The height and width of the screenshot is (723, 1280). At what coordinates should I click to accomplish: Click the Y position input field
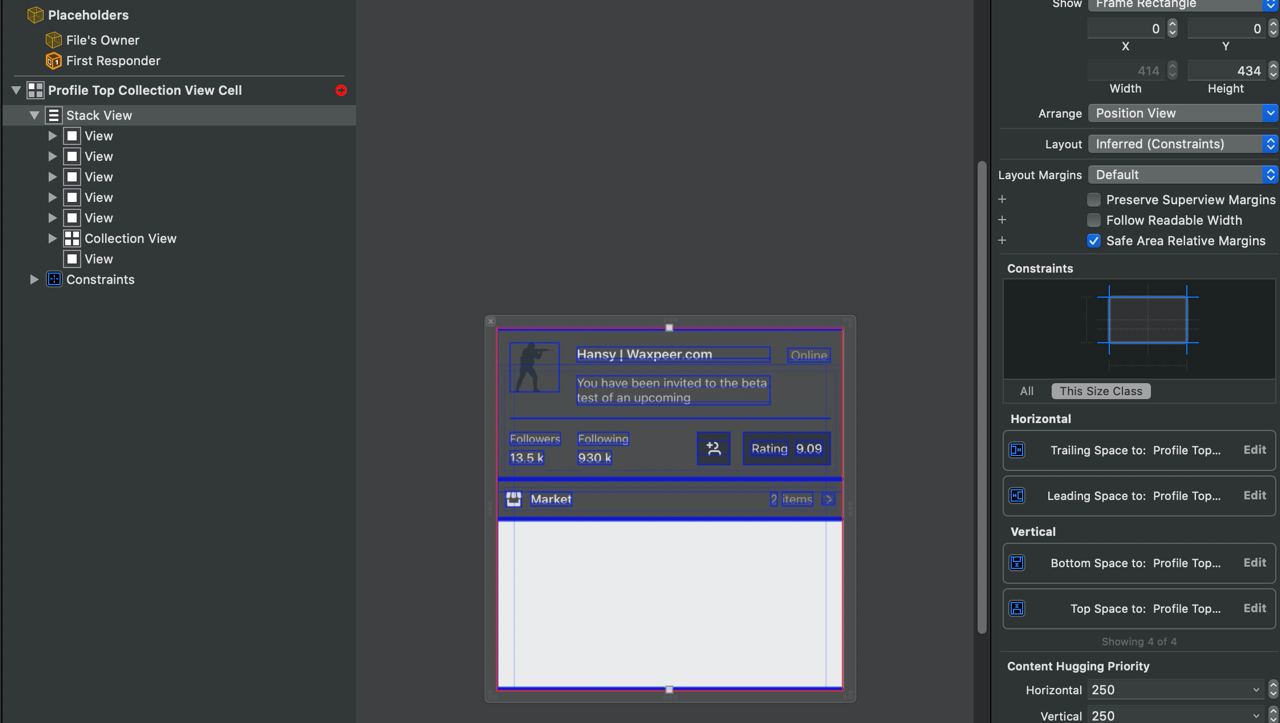coord(1226,29)
